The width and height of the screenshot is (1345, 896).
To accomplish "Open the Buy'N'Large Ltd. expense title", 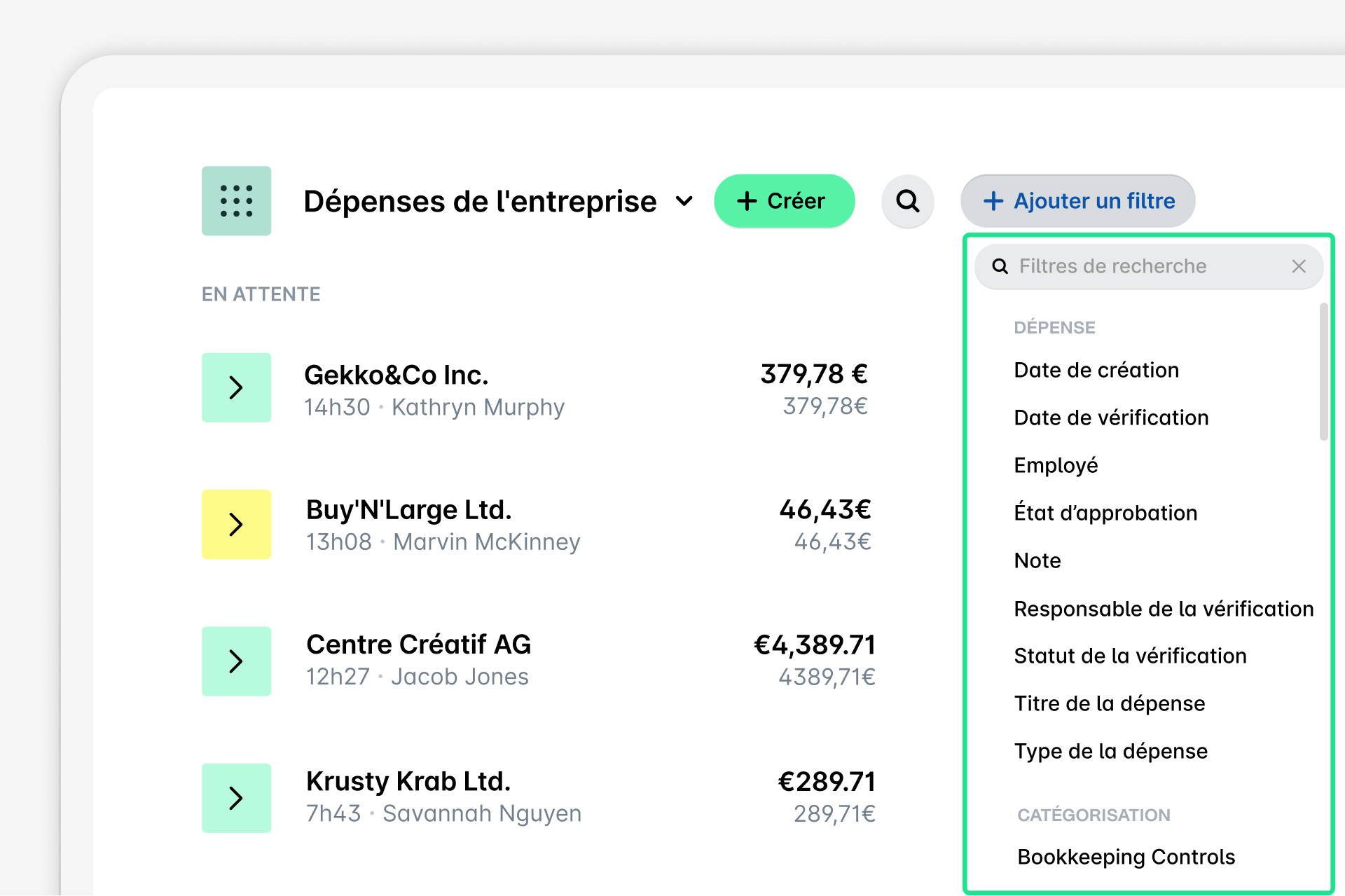I will (408, 511).
